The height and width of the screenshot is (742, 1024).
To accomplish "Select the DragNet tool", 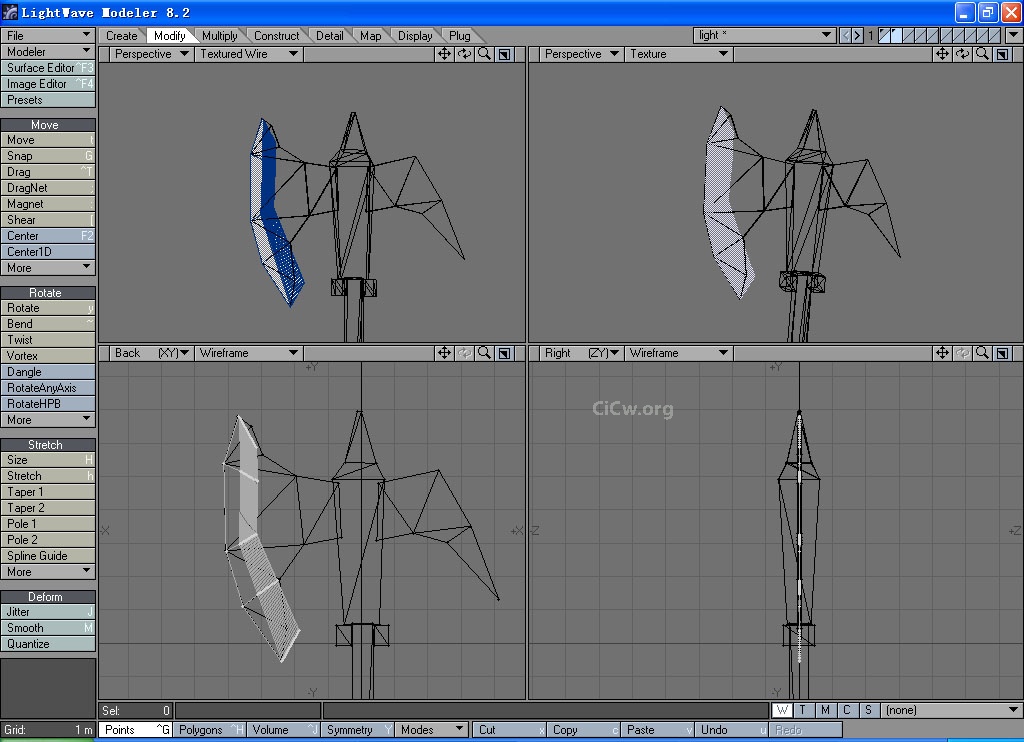I will [x=48, y=188].
